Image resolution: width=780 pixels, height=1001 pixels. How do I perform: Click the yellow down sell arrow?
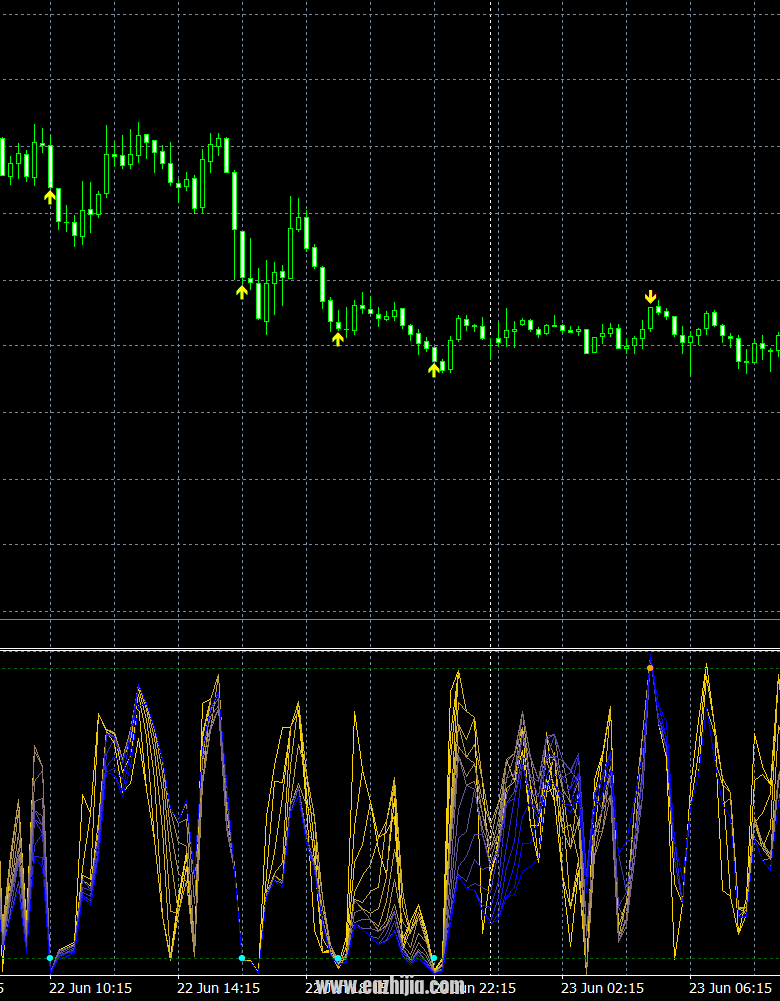pos(650,297)
